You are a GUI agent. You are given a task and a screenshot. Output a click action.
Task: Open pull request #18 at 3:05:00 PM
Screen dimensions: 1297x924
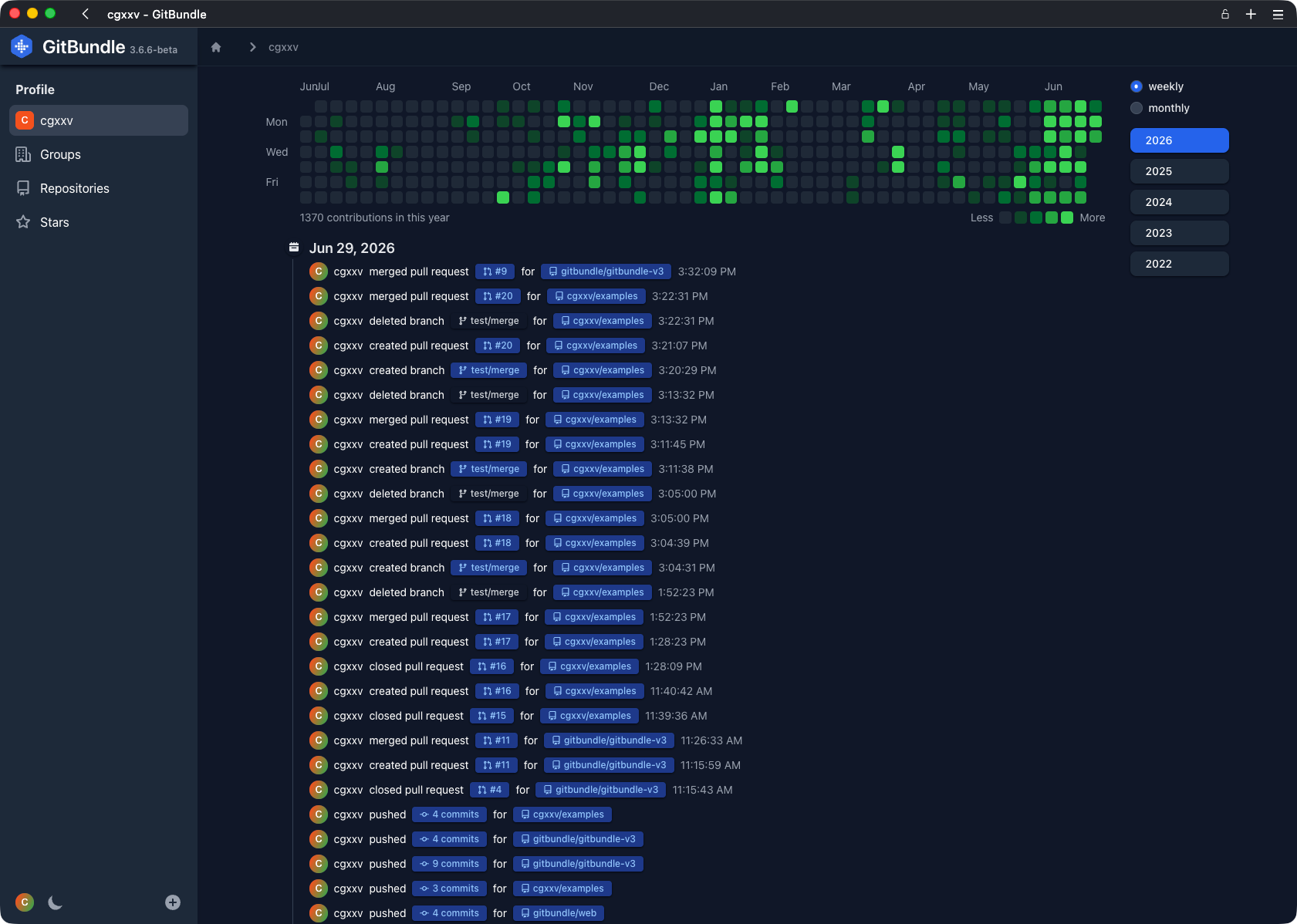pyautogui.click(x=497, y=518)
